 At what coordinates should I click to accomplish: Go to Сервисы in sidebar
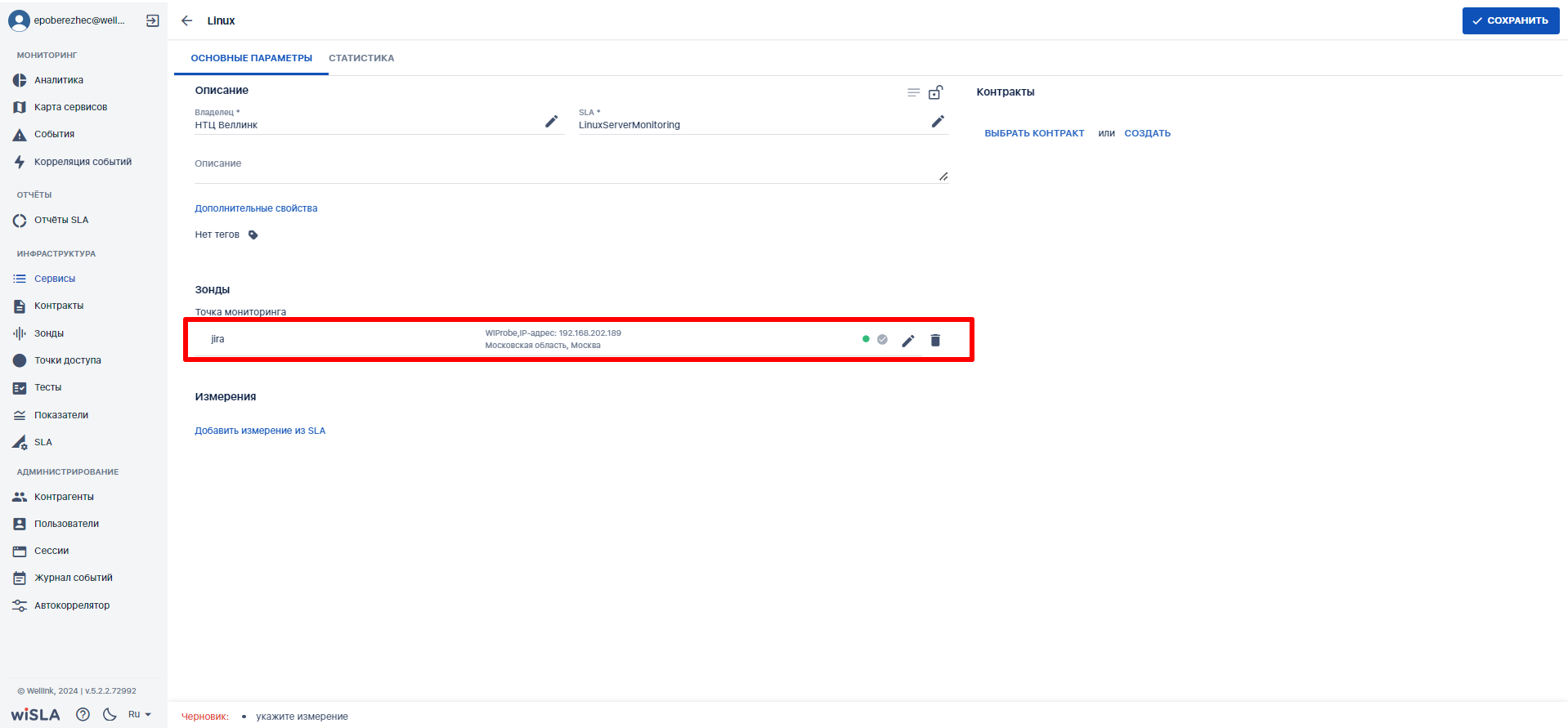coord(55,279)
